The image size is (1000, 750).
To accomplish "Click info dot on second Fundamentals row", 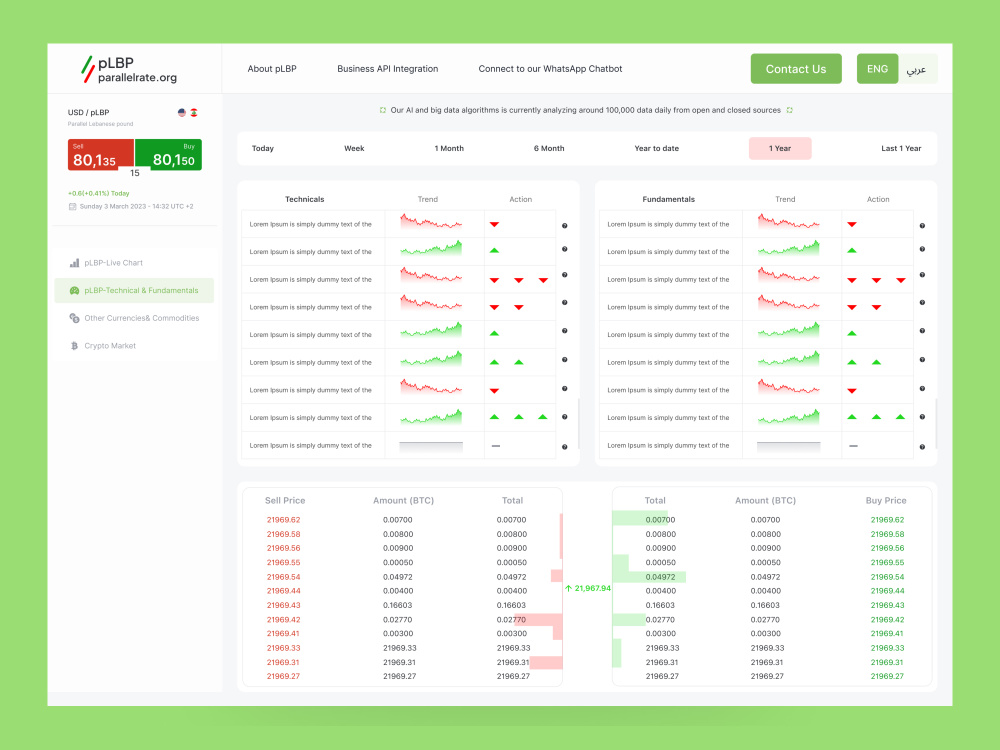I will point(922,249).
